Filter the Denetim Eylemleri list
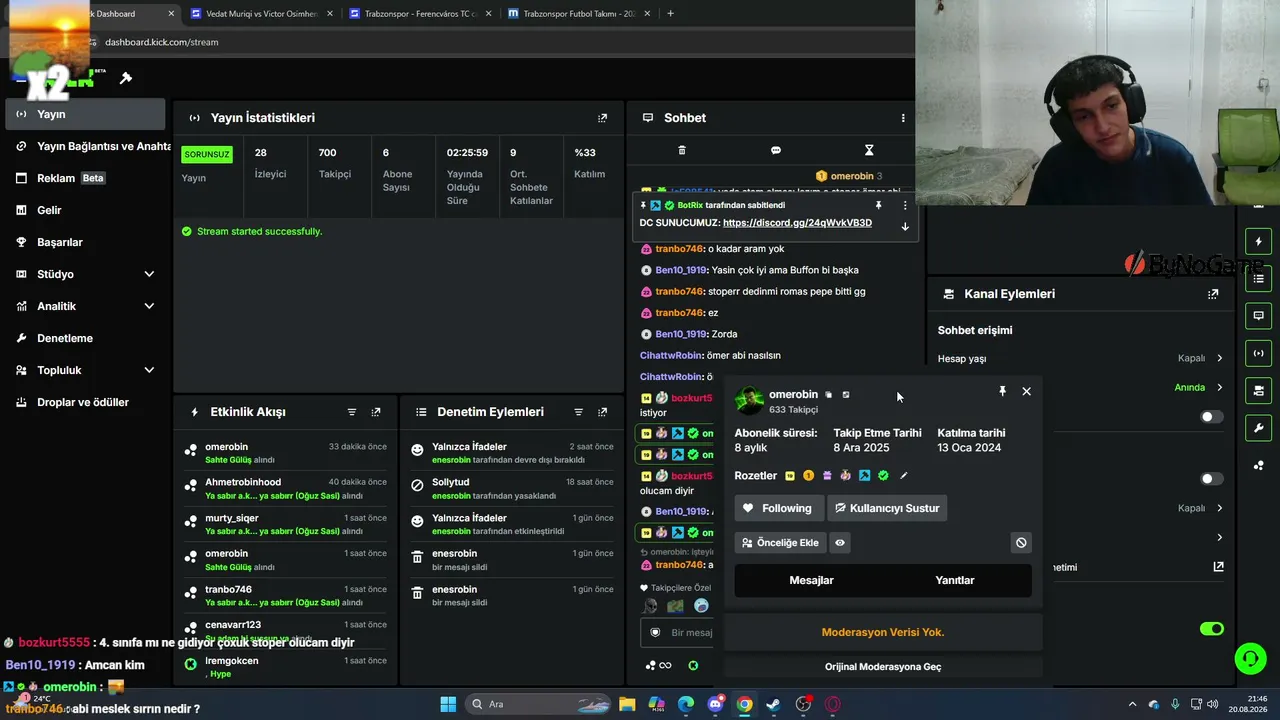The height and width of the screenshot is (720, 1280). point(578,412)
